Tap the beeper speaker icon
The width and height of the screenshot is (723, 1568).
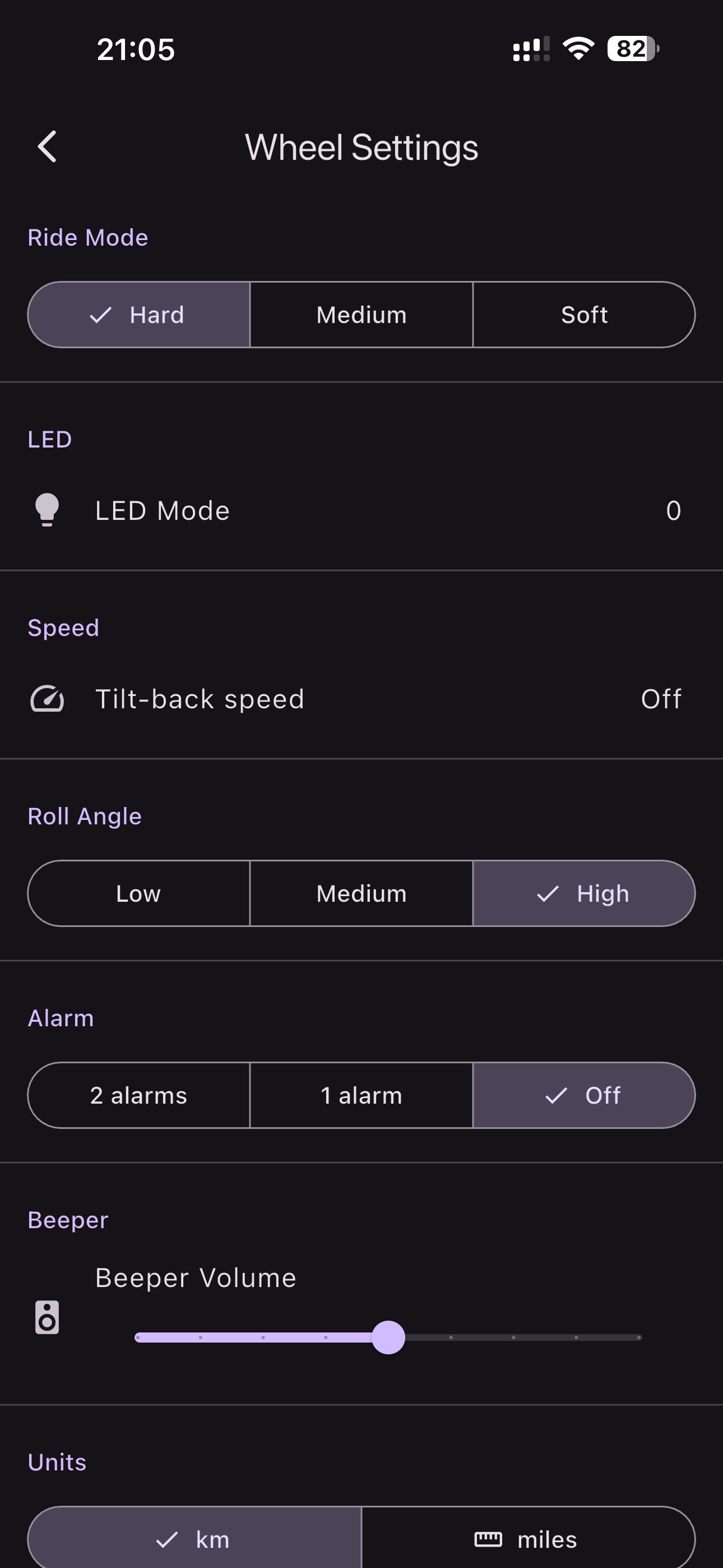pos(47,1317)
